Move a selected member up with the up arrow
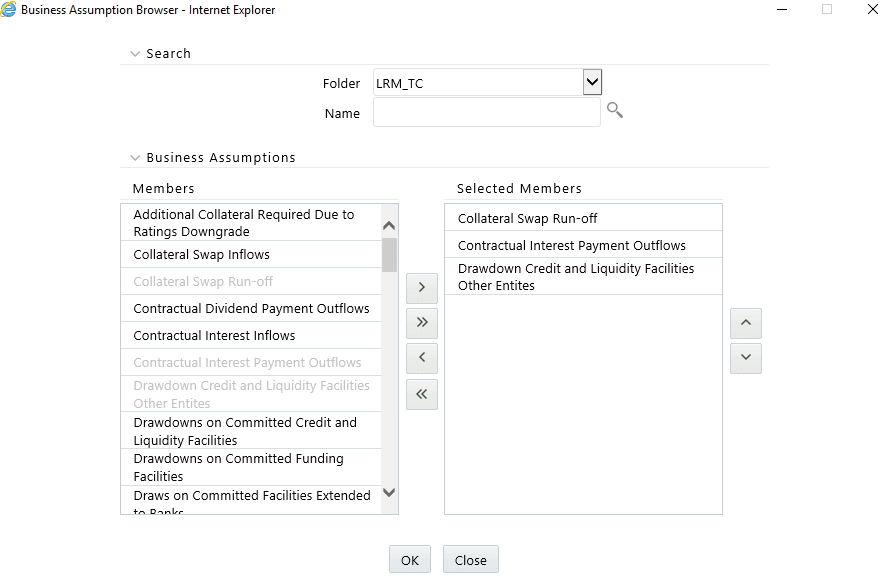Screen dimensions: 887x581 pos(745,323)
